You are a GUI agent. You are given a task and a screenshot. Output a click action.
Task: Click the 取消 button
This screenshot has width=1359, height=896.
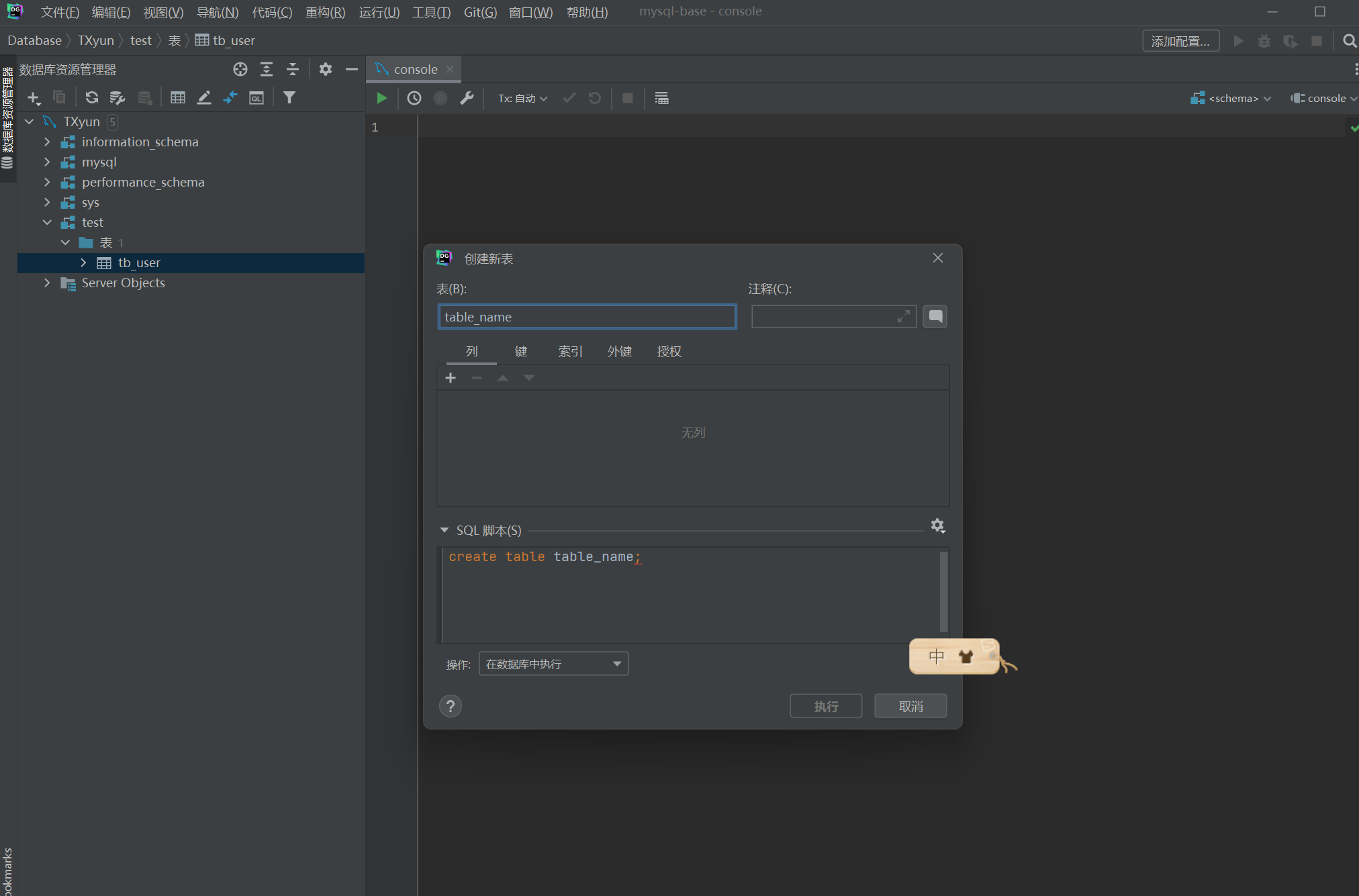(x=910, y=706)
